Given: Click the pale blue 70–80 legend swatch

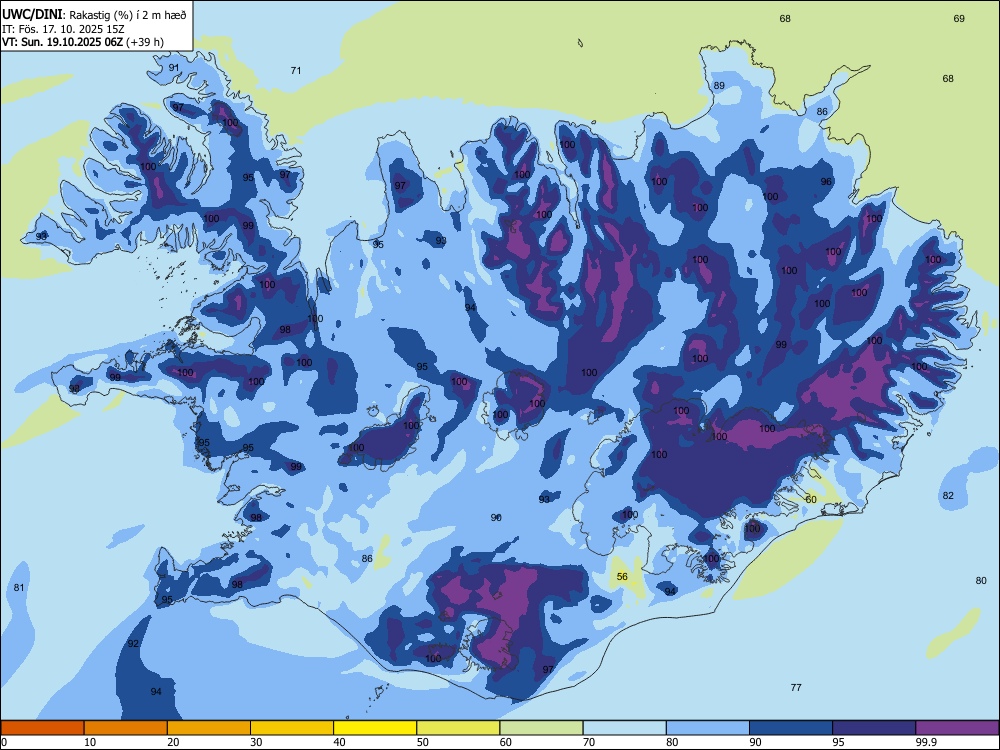Looking at the screenshot, I should (624, 728).
